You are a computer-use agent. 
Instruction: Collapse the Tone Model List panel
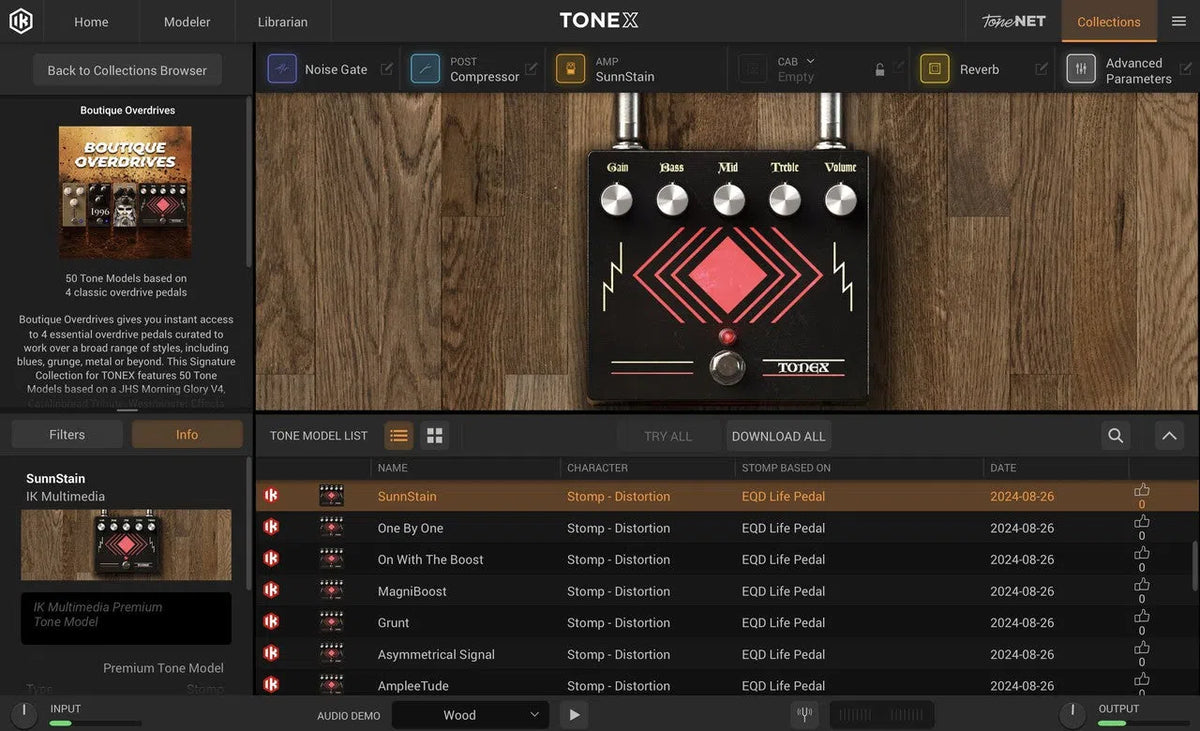coord(1169,436)
